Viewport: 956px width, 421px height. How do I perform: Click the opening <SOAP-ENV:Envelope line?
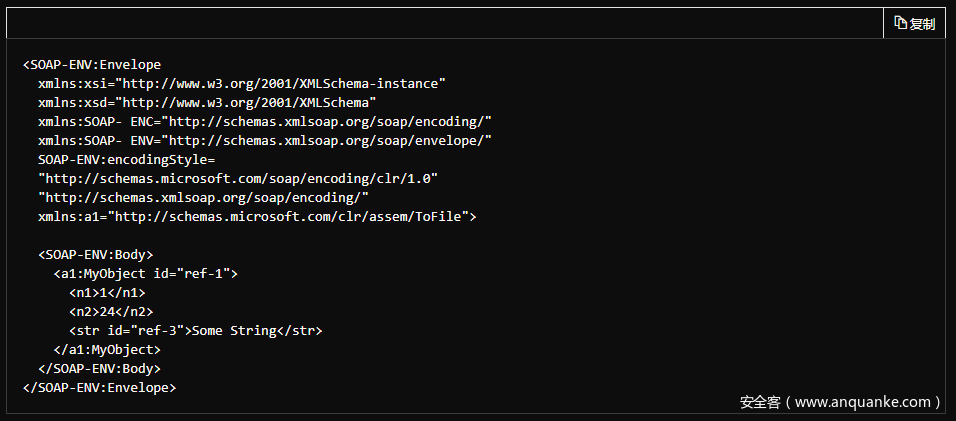tap(92, 65)
